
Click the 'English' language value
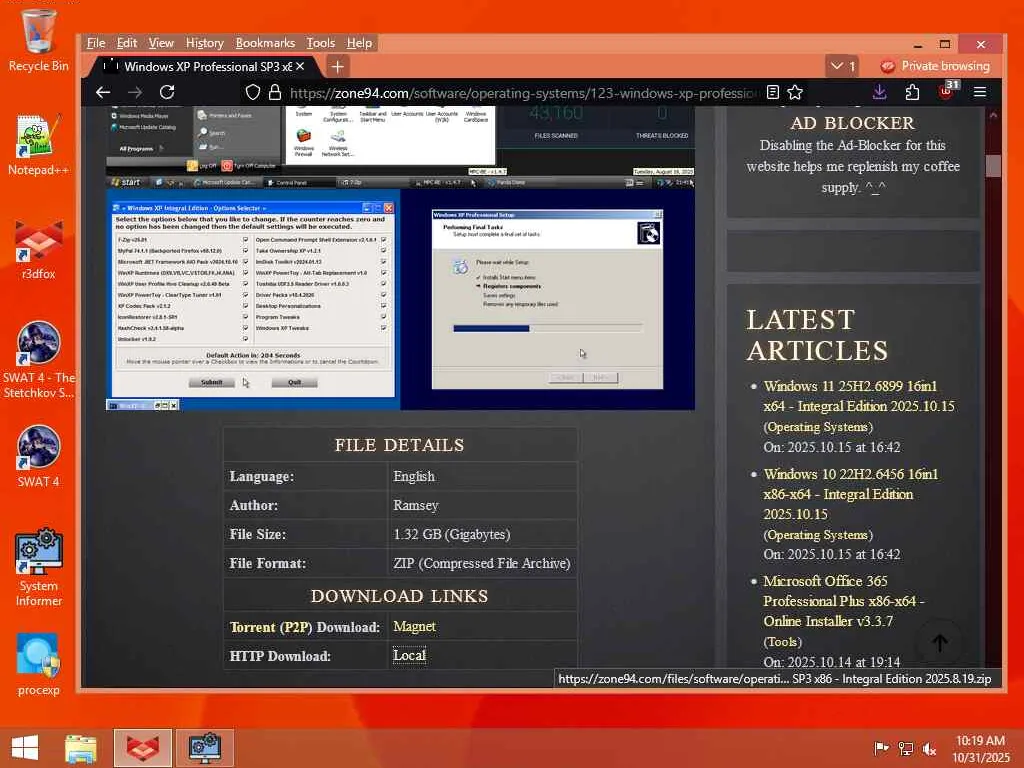(414, 476)
